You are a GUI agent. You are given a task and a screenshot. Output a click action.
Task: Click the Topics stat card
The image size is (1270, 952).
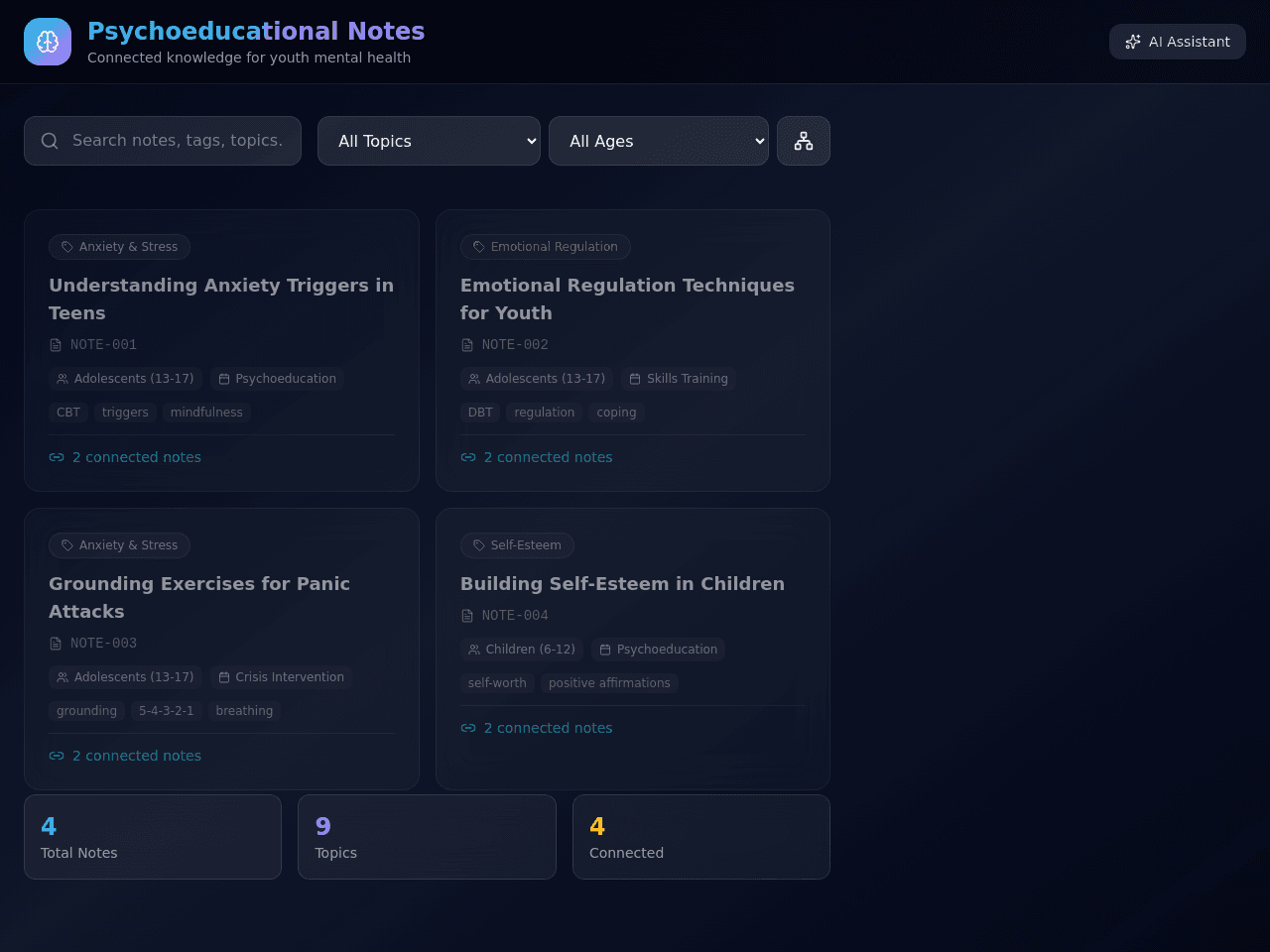tap(427, 837)
